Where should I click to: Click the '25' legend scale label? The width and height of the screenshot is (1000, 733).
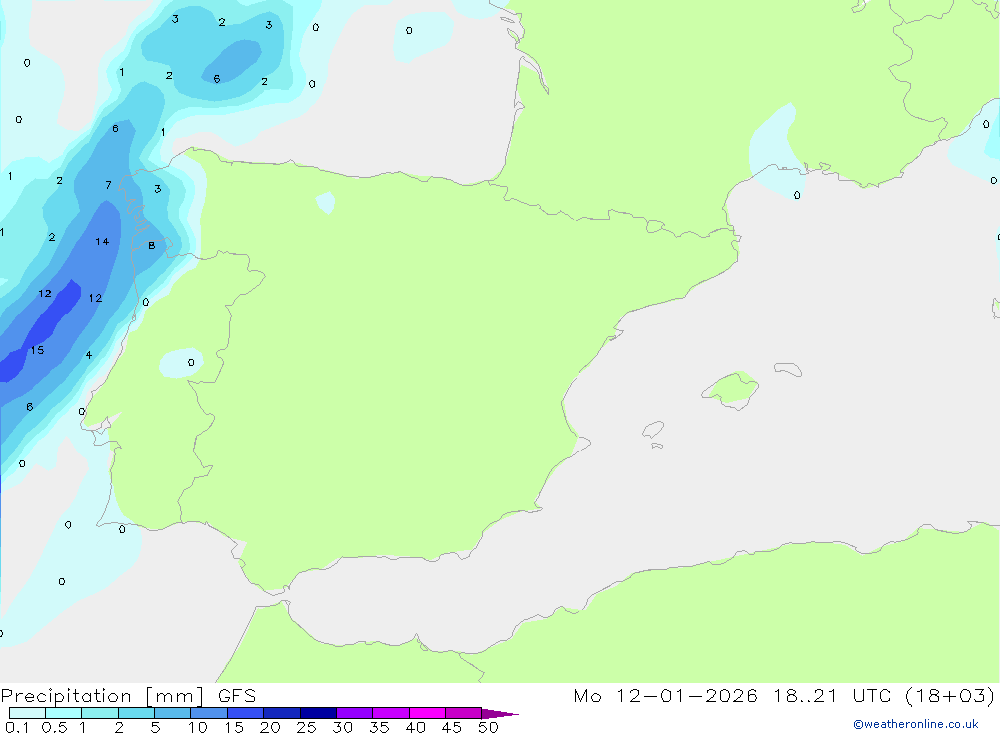point(307,727)
